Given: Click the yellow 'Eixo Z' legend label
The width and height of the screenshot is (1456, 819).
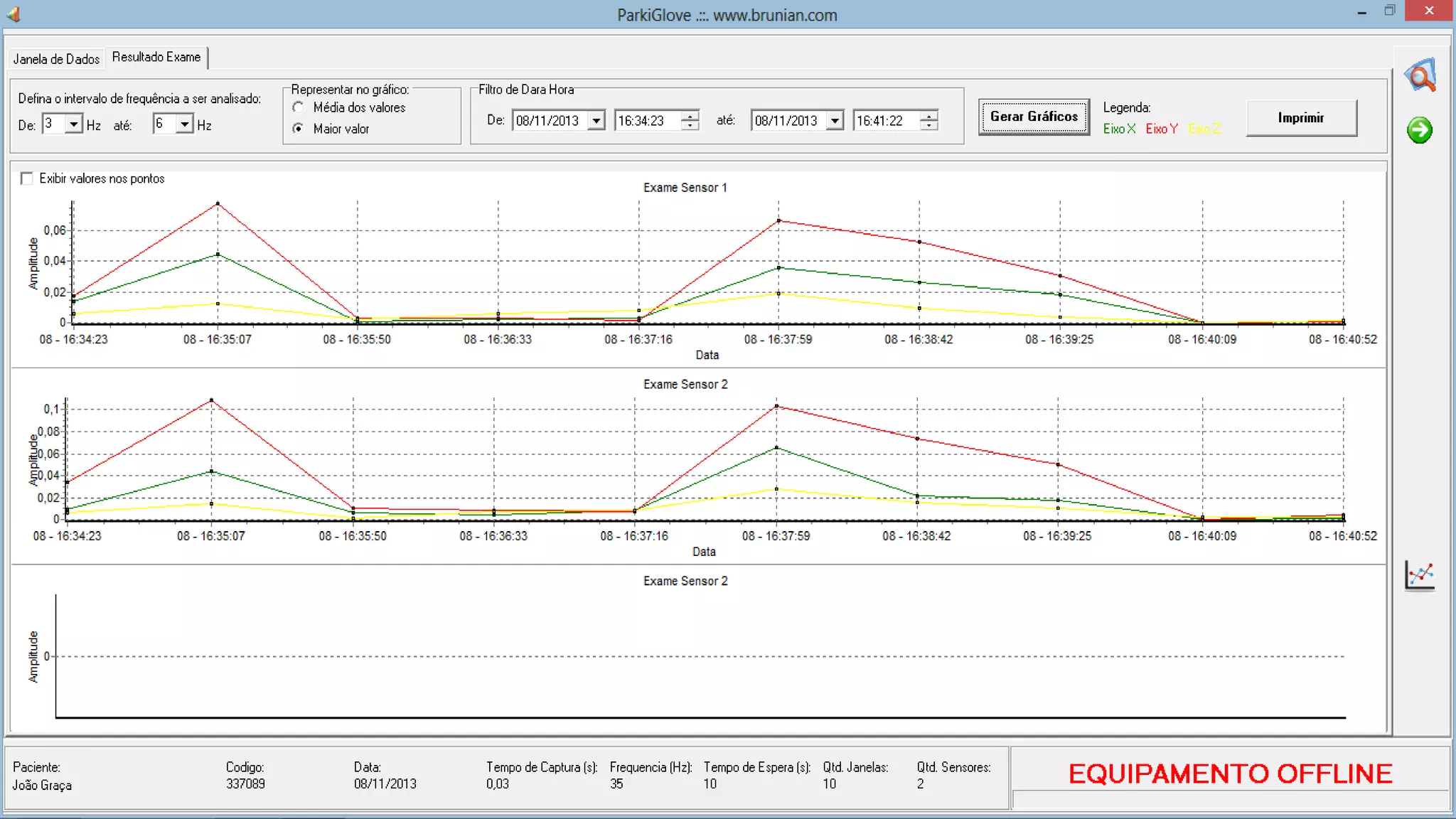Looking at the screenshot, I should (x=1204, y=129).
